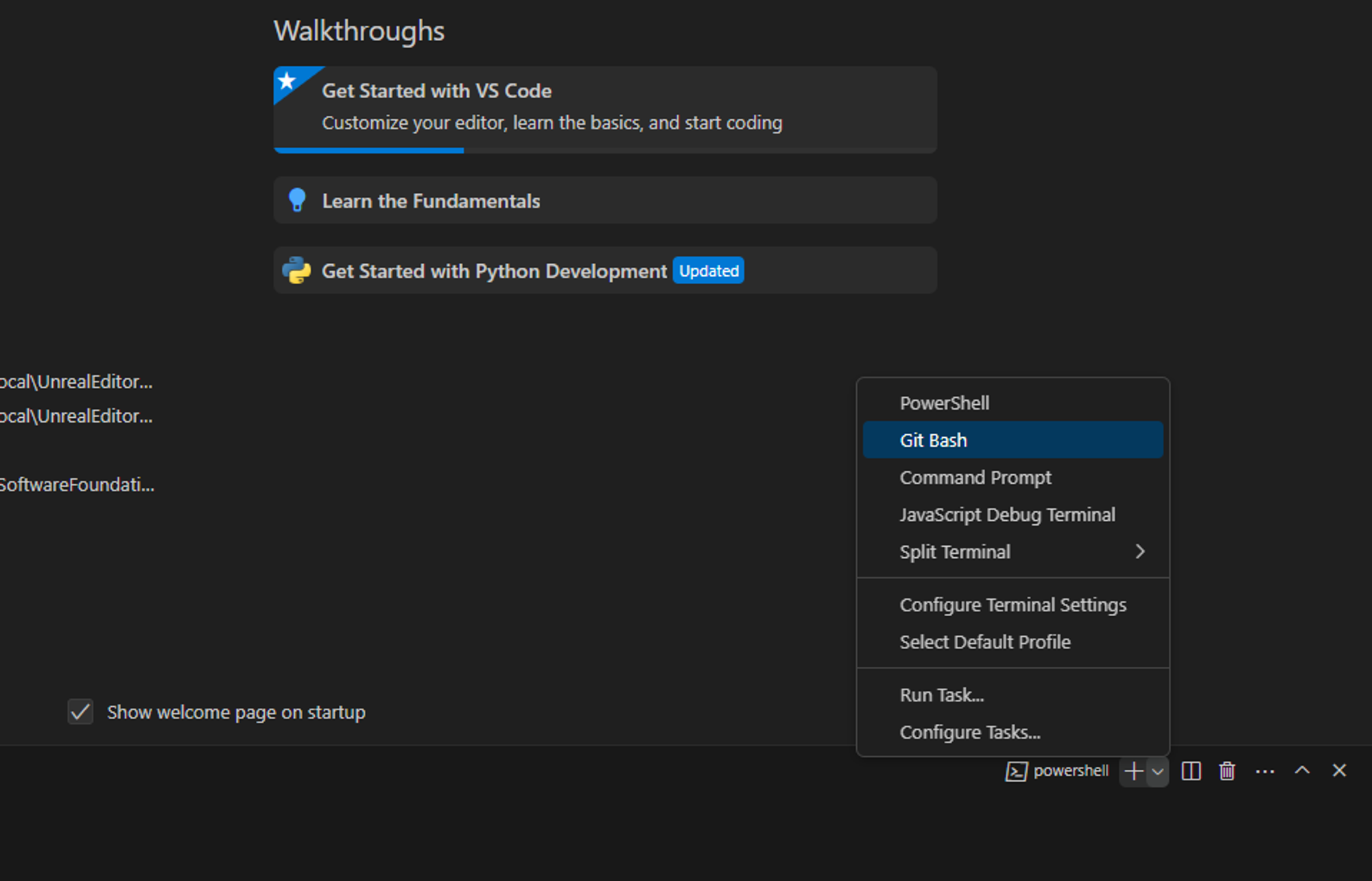Maximize panel with the up chevron
This screenshot has height=881, width=1372.
tap(1301, 771)
